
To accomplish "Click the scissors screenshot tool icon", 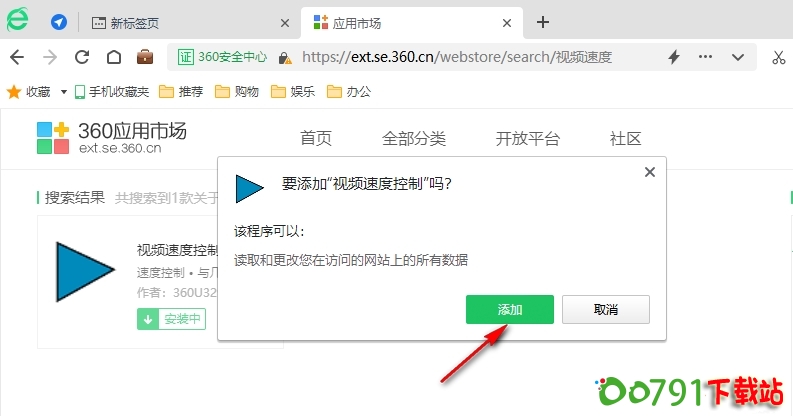I will coord(778,57).
